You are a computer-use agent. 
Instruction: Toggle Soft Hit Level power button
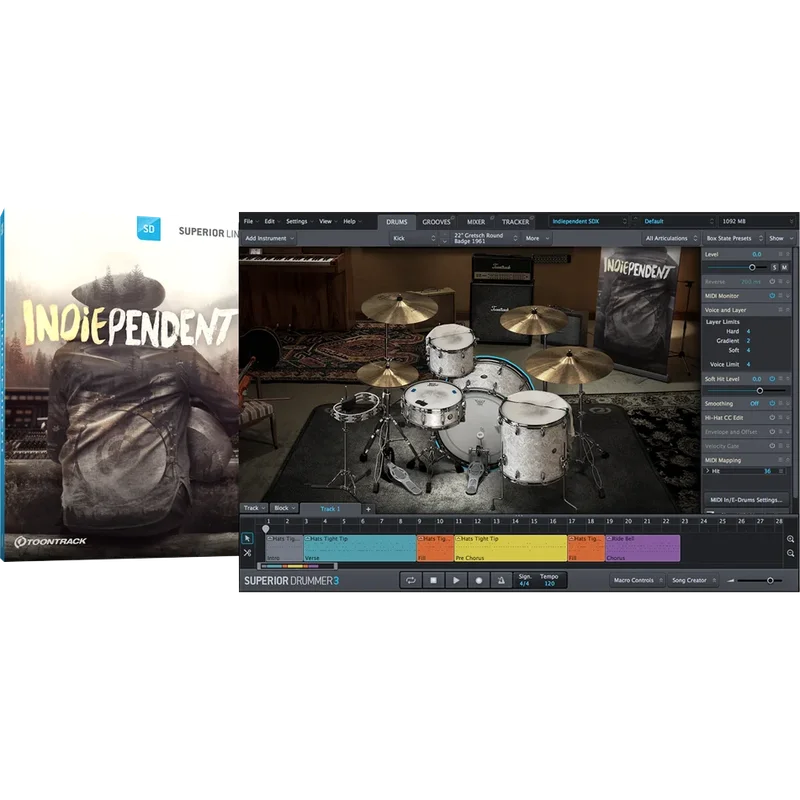click(x=772, y=379)
